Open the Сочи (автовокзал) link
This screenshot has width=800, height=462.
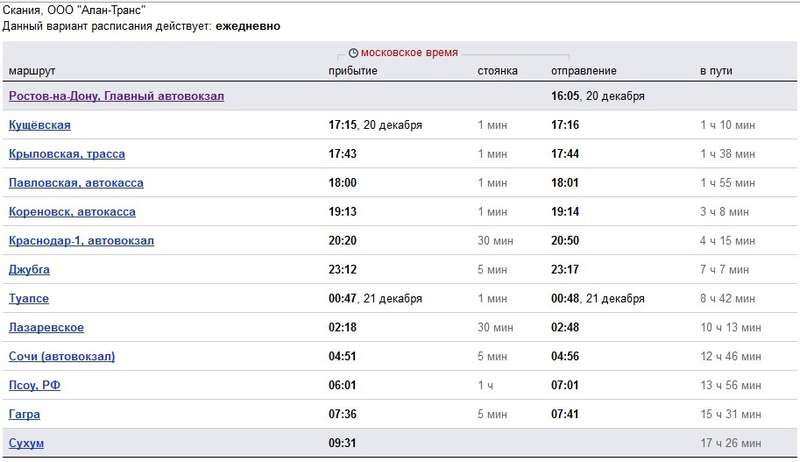(62, 357)
